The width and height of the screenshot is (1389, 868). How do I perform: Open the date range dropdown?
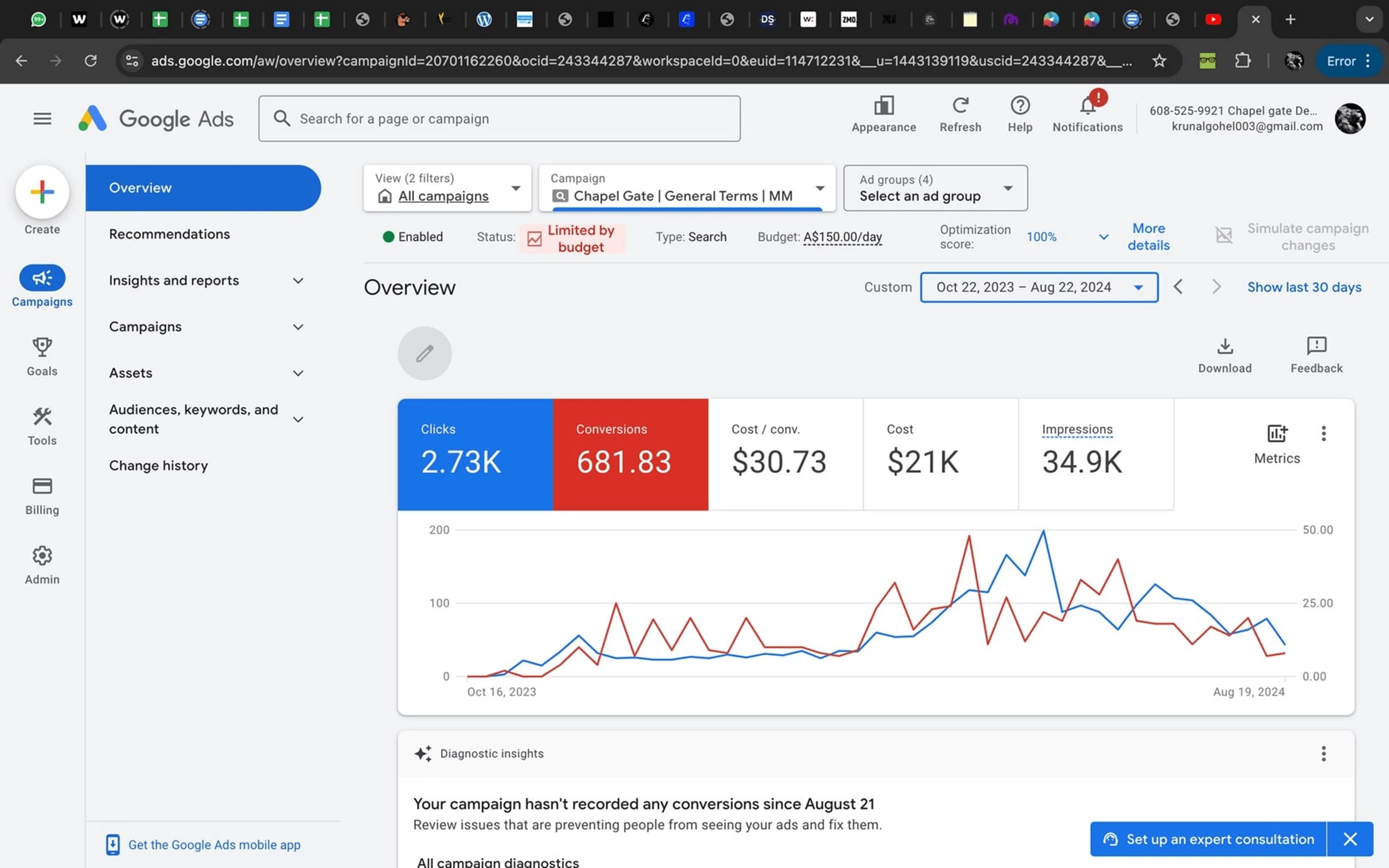[x=1039, y=287]
